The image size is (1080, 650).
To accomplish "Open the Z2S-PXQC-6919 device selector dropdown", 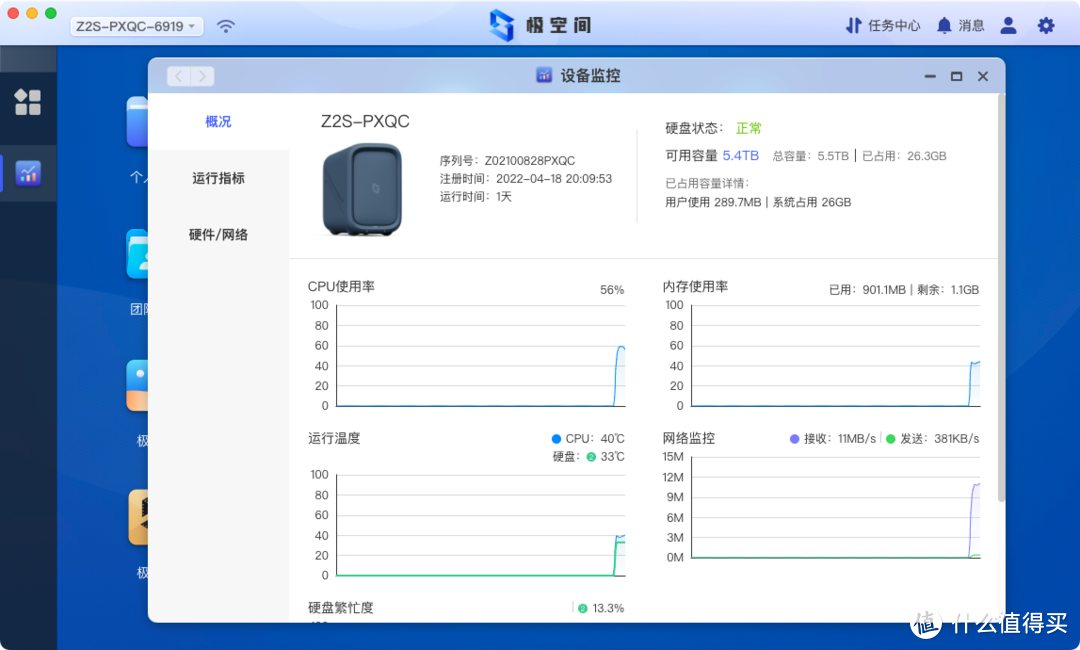I will 136,25.
